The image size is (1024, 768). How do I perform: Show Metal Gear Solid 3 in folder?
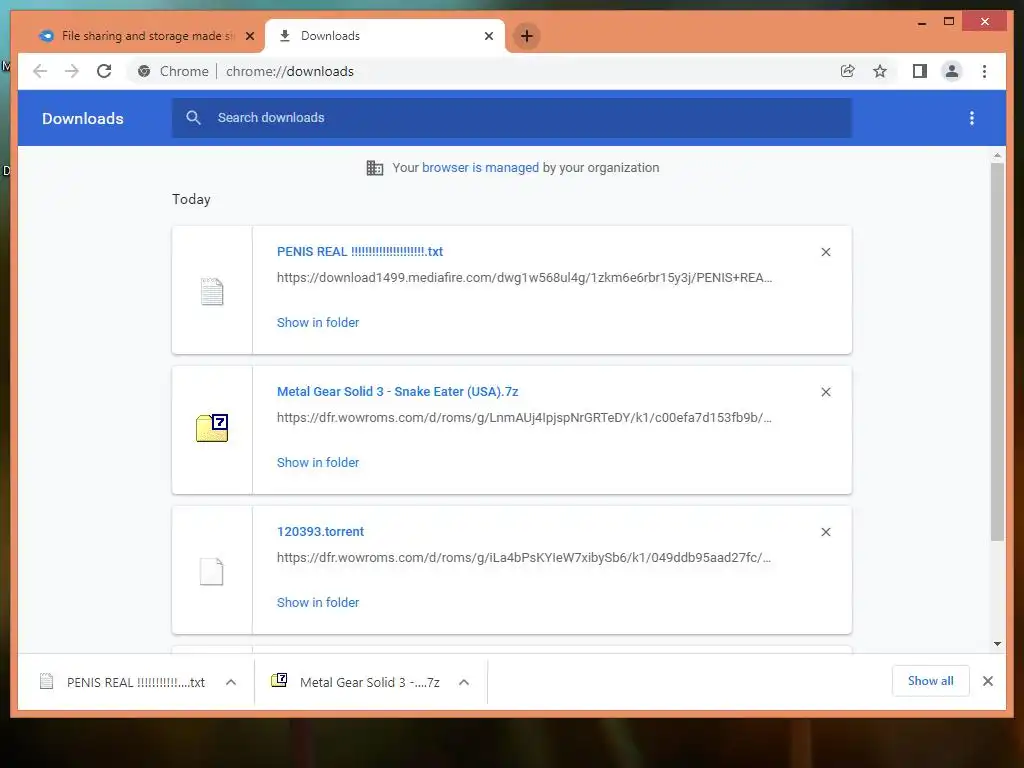318,462
